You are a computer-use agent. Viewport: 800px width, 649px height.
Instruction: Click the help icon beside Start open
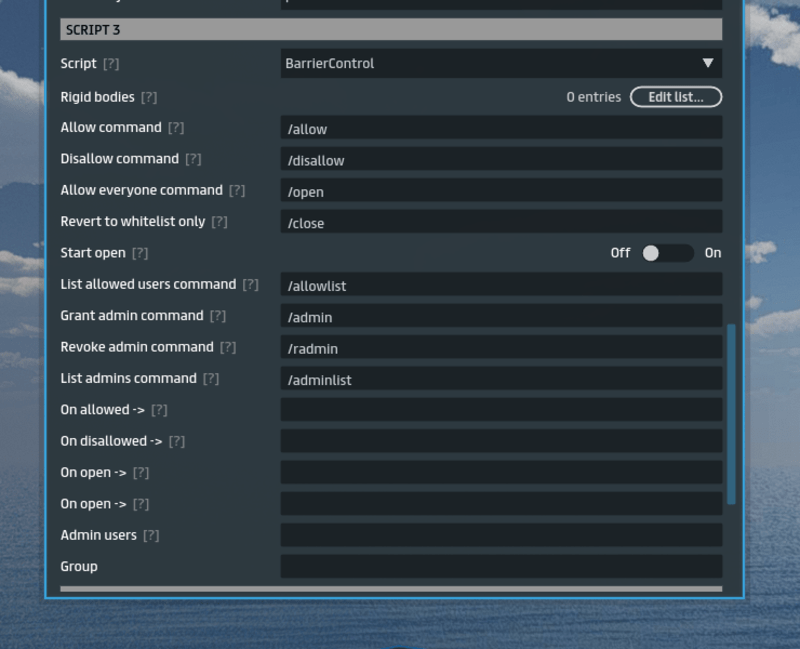140,254
